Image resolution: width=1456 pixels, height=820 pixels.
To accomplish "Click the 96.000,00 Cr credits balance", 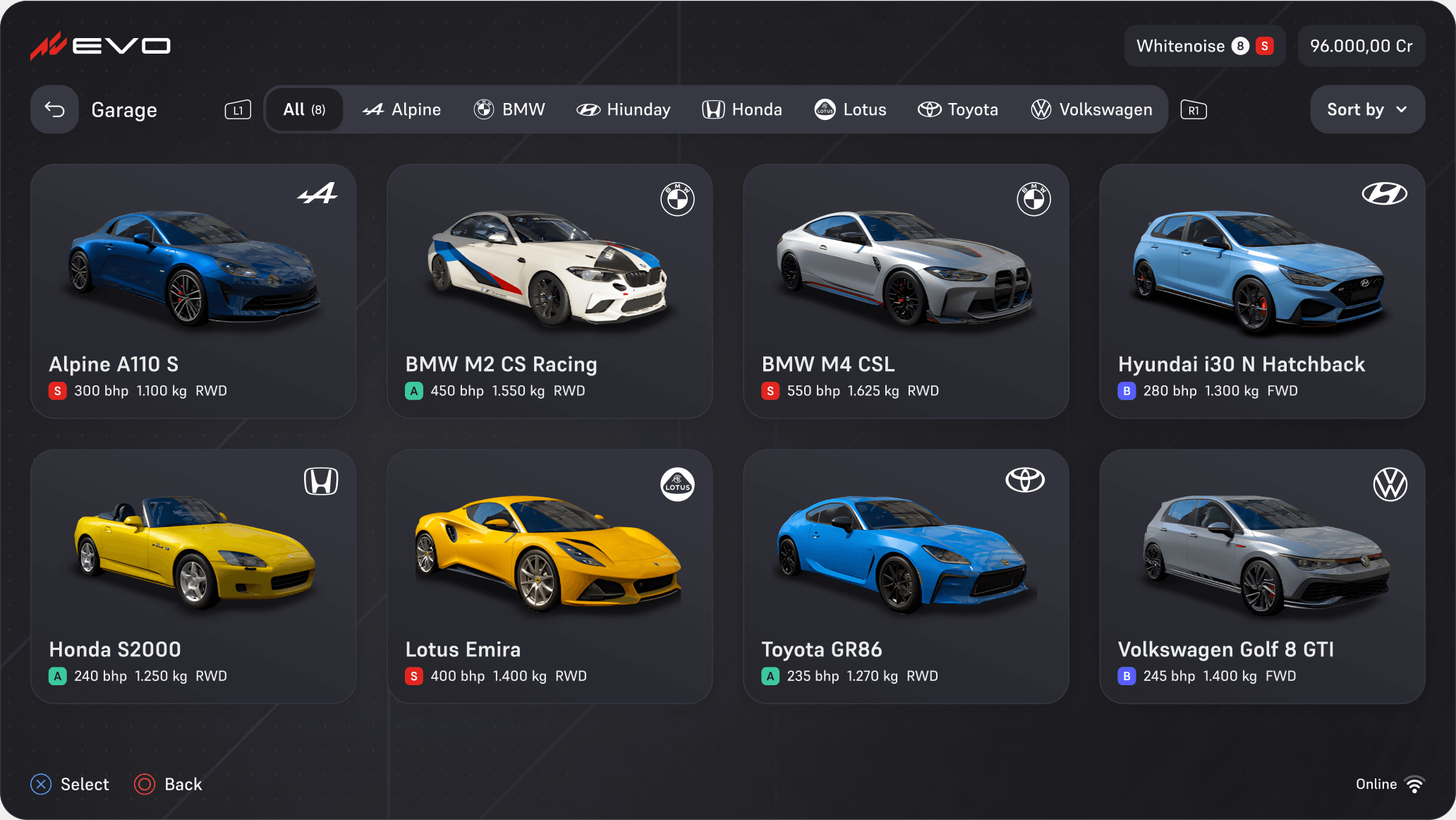I will click(1361, 46).
